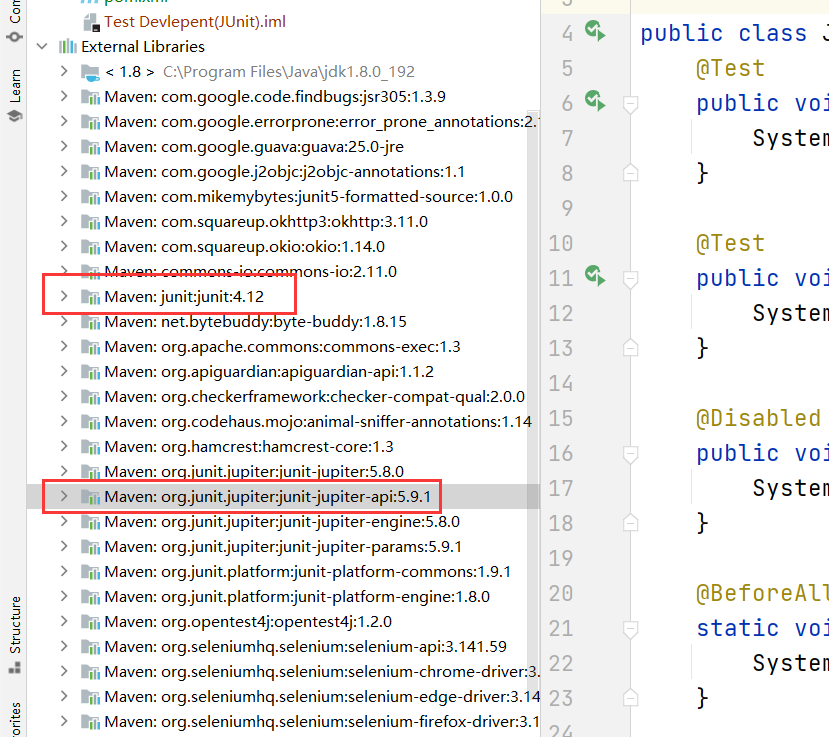
Task: Expand the JDK 1.8 library node
Action: [64, 71]
